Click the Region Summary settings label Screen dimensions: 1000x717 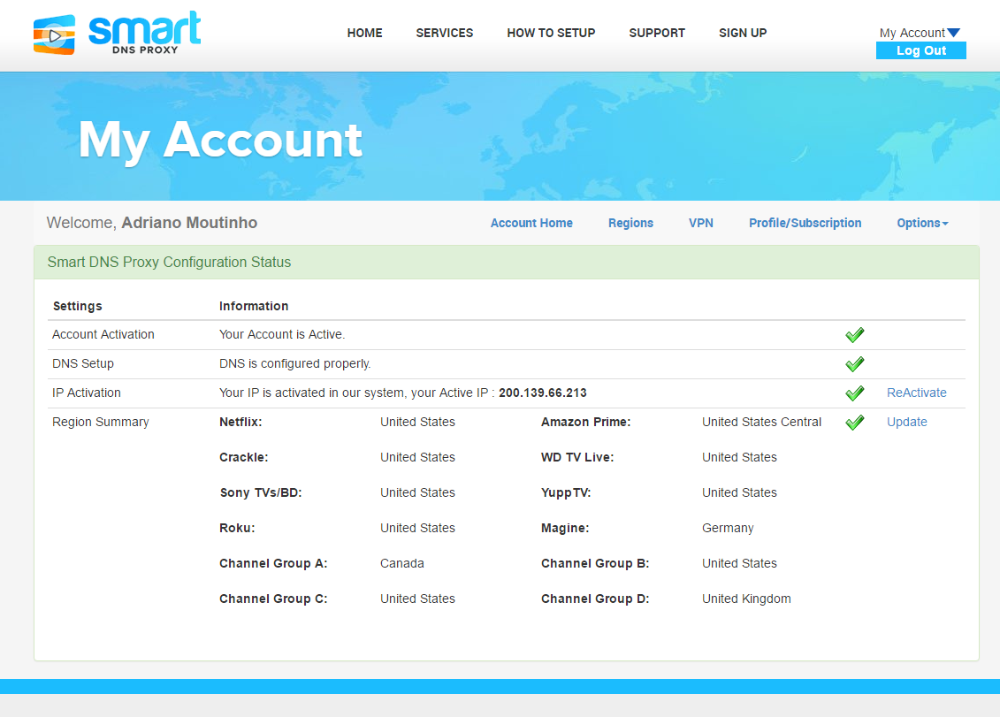click(x=101, y=422)
